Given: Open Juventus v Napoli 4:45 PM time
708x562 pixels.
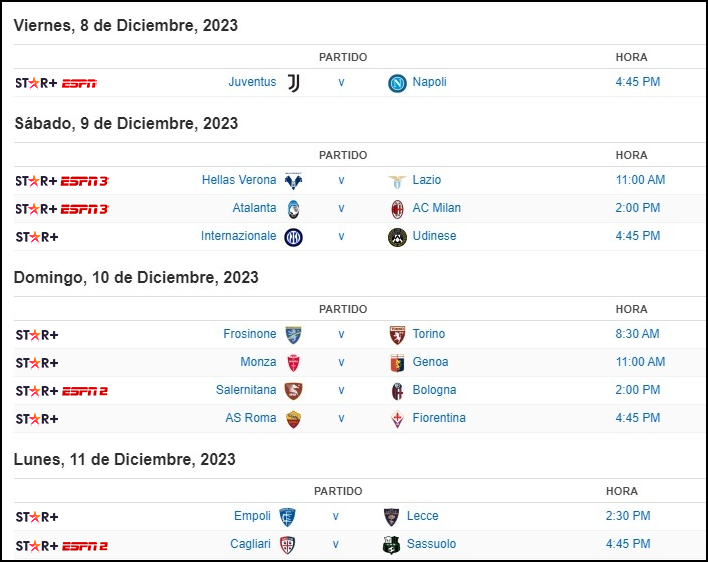Looking at the screenshot, I should pyautogui.click(x=638, y=82).
